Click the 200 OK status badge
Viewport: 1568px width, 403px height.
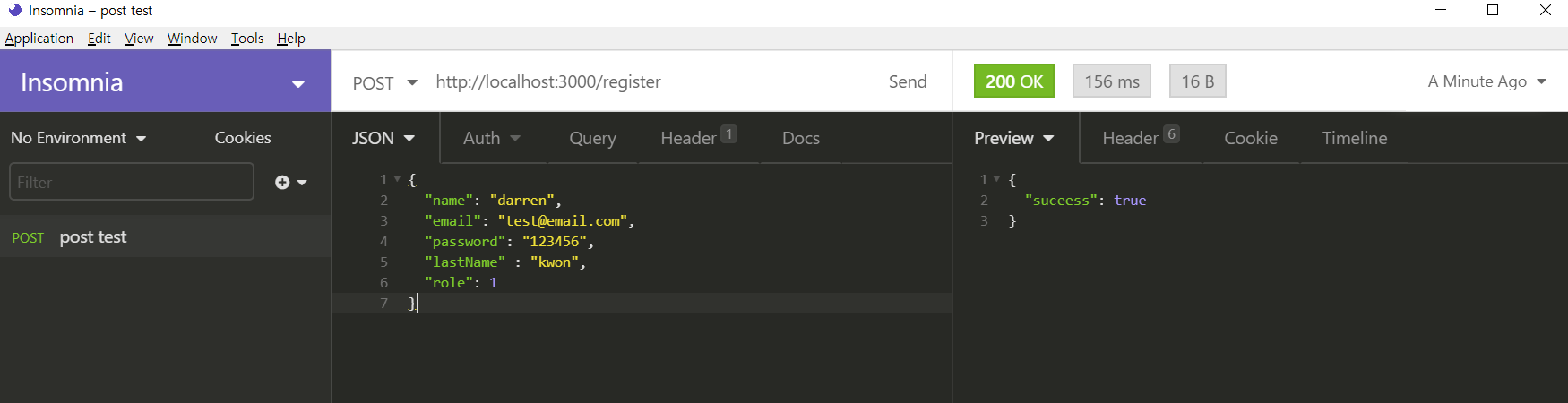[x=1014, y=81]
